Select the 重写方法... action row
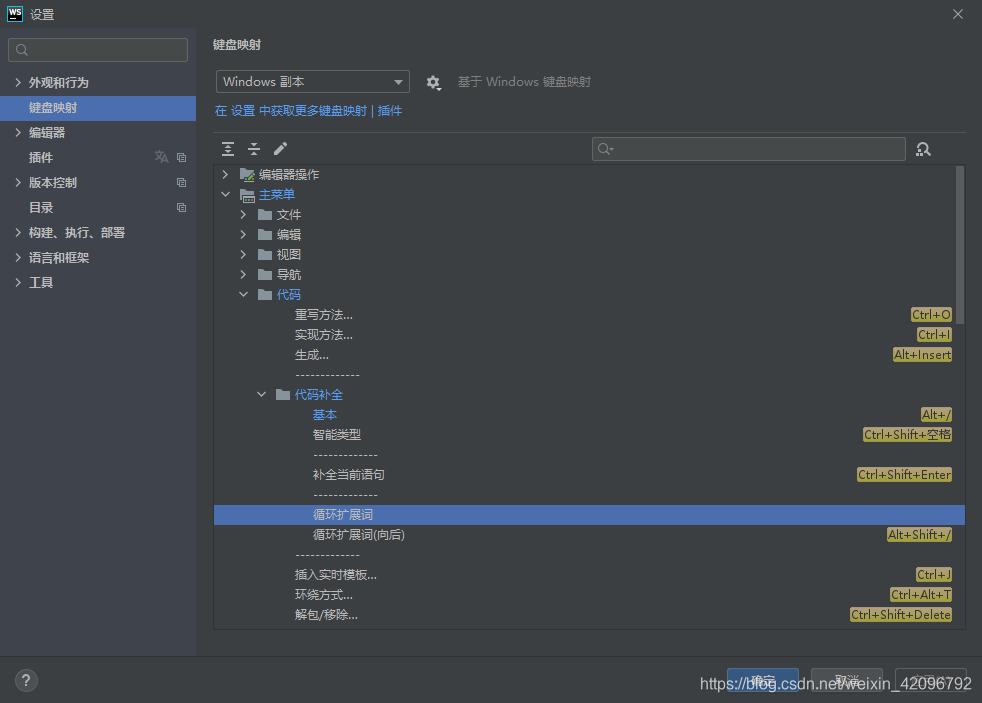982x703 pixels. click(x=589, y=315)
